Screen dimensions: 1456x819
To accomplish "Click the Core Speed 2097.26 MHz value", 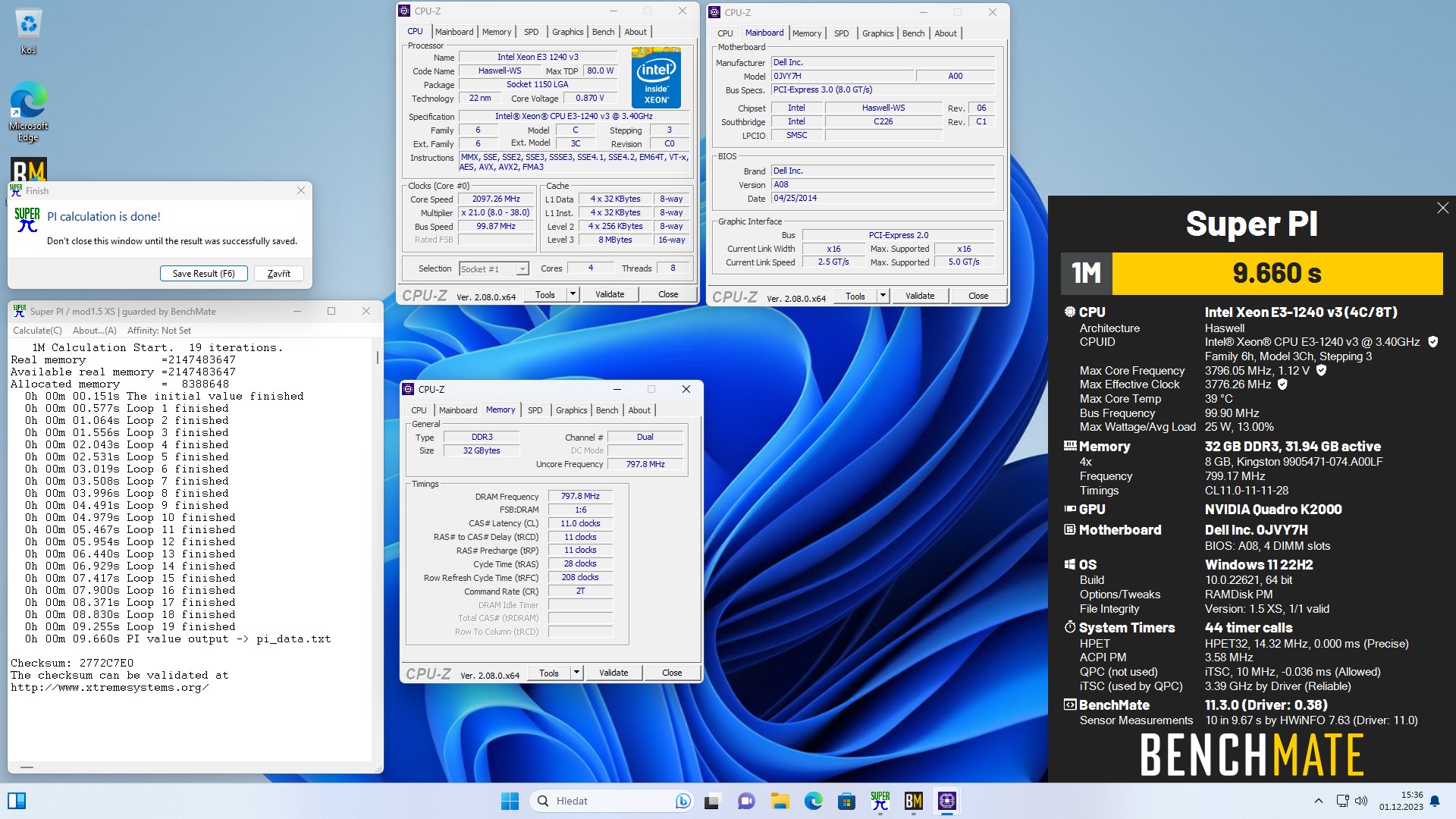I will (496, 199).
